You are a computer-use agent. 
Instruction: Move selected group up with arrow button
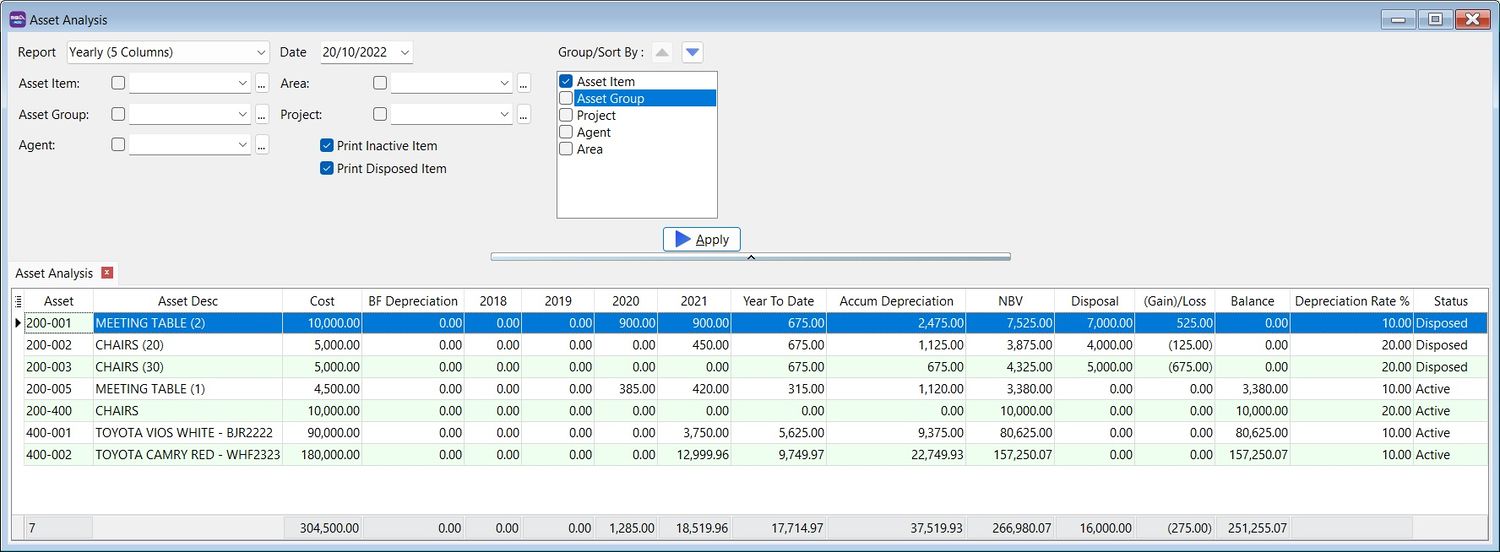coord(662,52)
